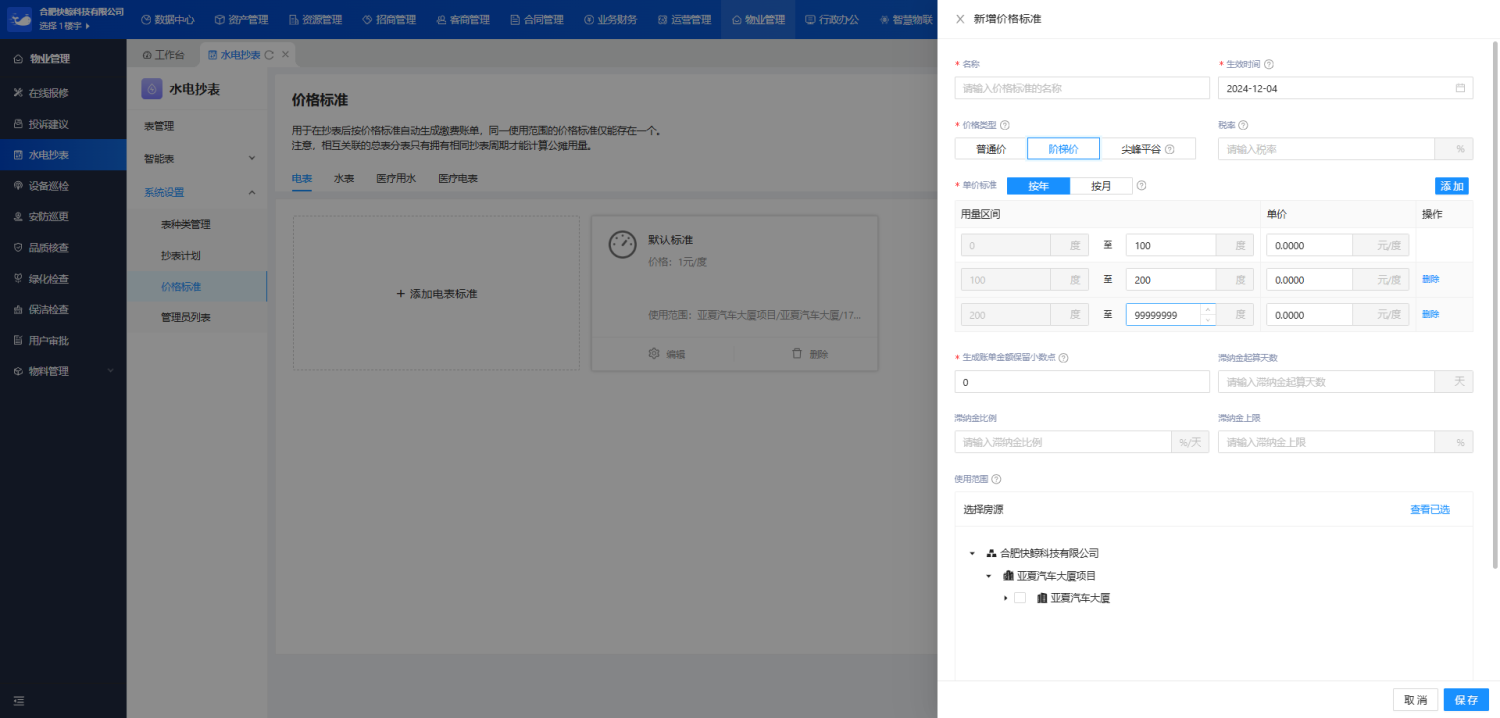Expand 亚夏汽车大厦 tree node arrow
This screenshot has width=1500, height=718.
click(x=1005, y=598)
